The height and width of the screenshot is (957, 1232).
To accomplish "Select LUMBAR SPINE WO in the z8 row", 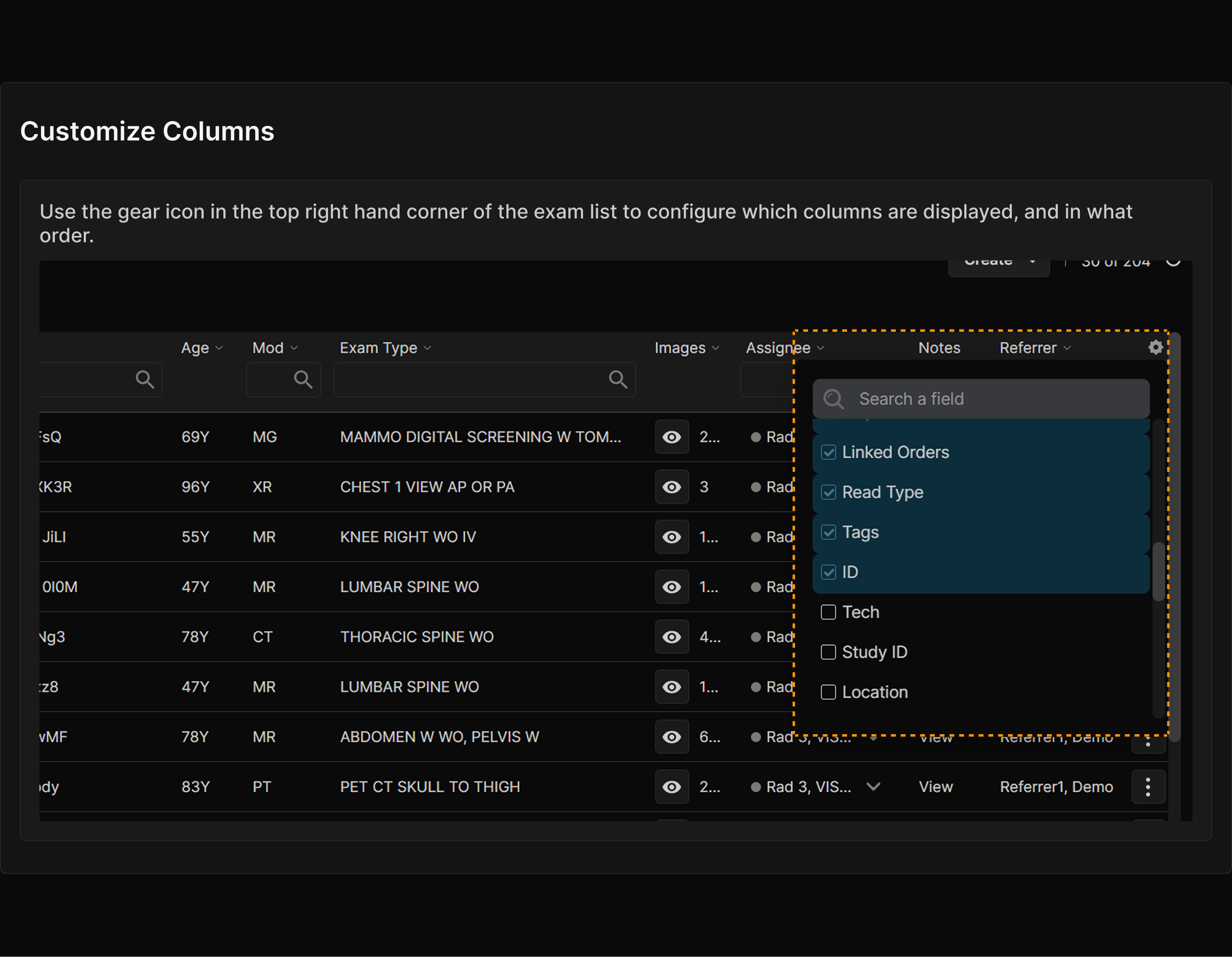I will pyautogui.click(x=410, y=687).
